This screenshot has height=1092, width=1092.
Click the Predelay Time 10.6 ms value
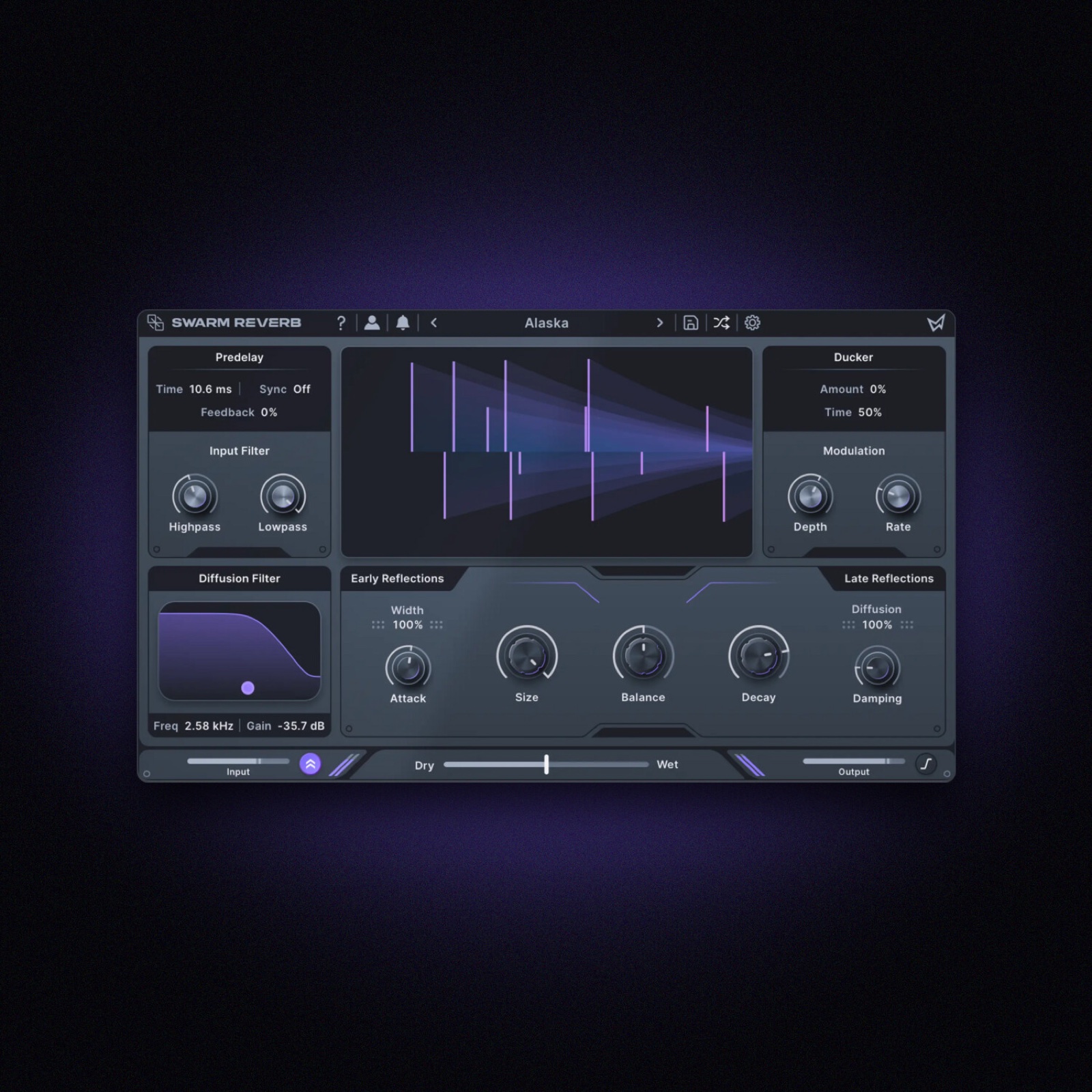coord(210,389)
